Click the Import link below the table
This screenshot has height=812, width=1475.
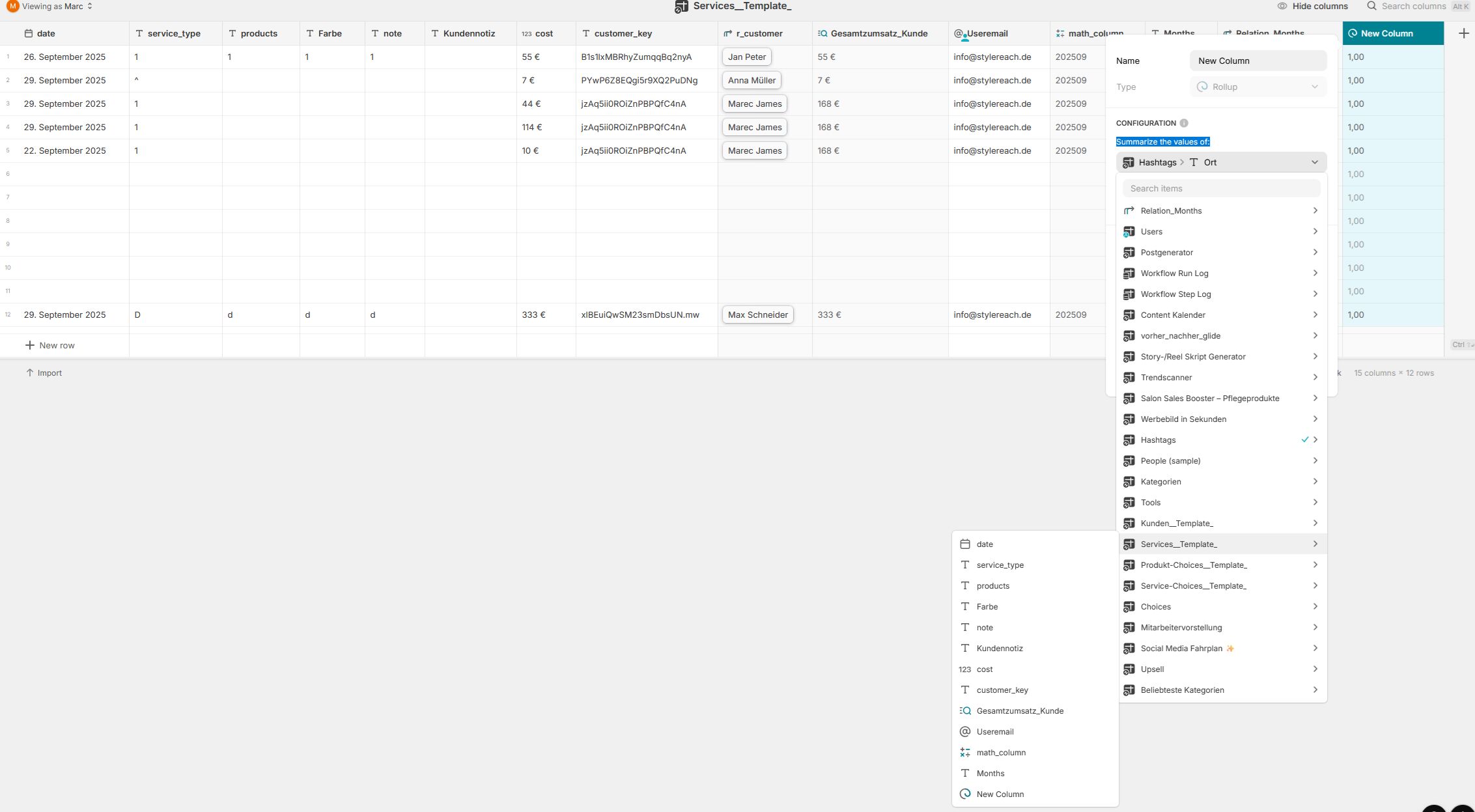pyautogui.click(x=44, y=372)
